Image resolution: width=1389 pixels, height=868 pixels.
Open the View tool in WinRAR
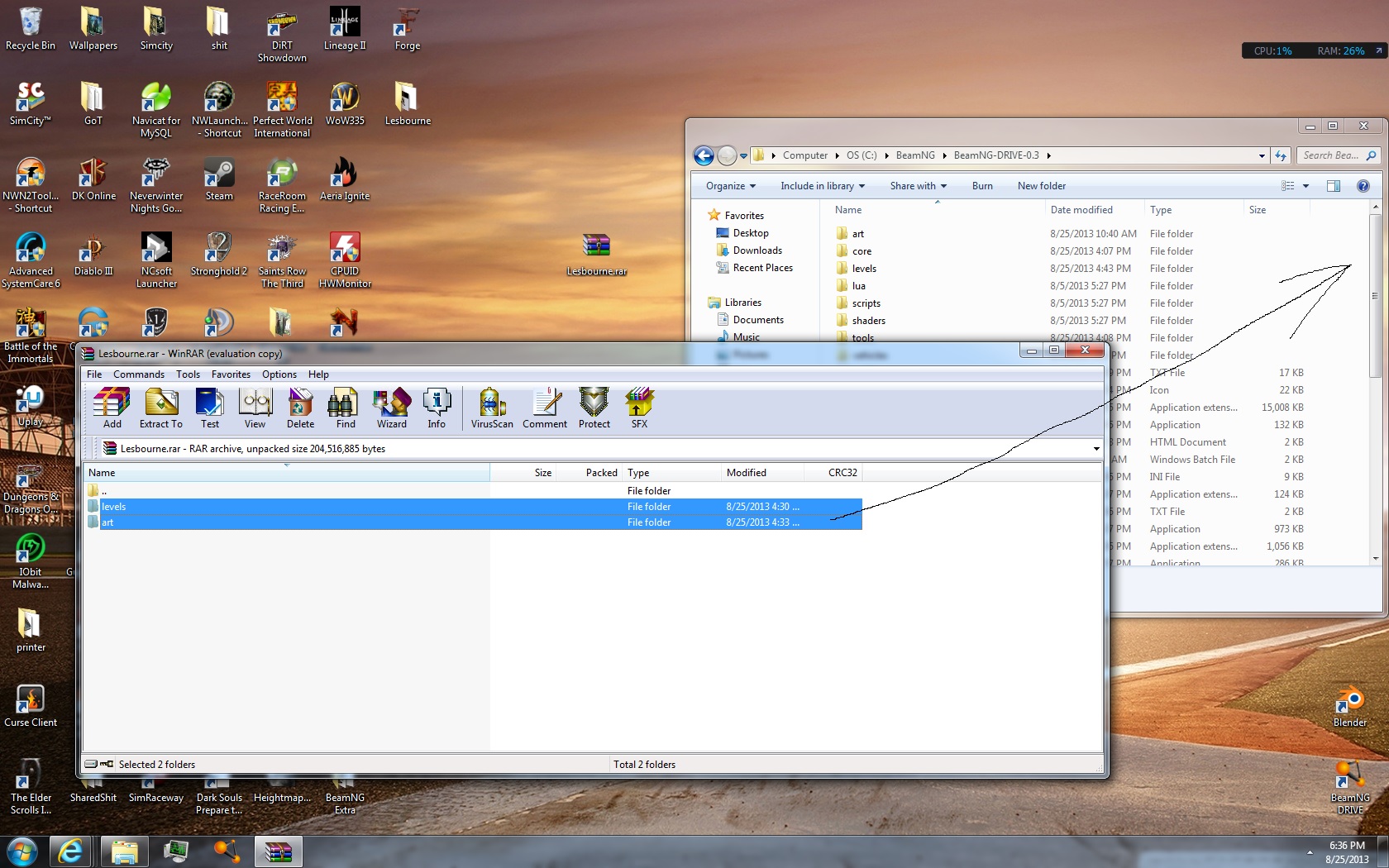click(255, 408)
